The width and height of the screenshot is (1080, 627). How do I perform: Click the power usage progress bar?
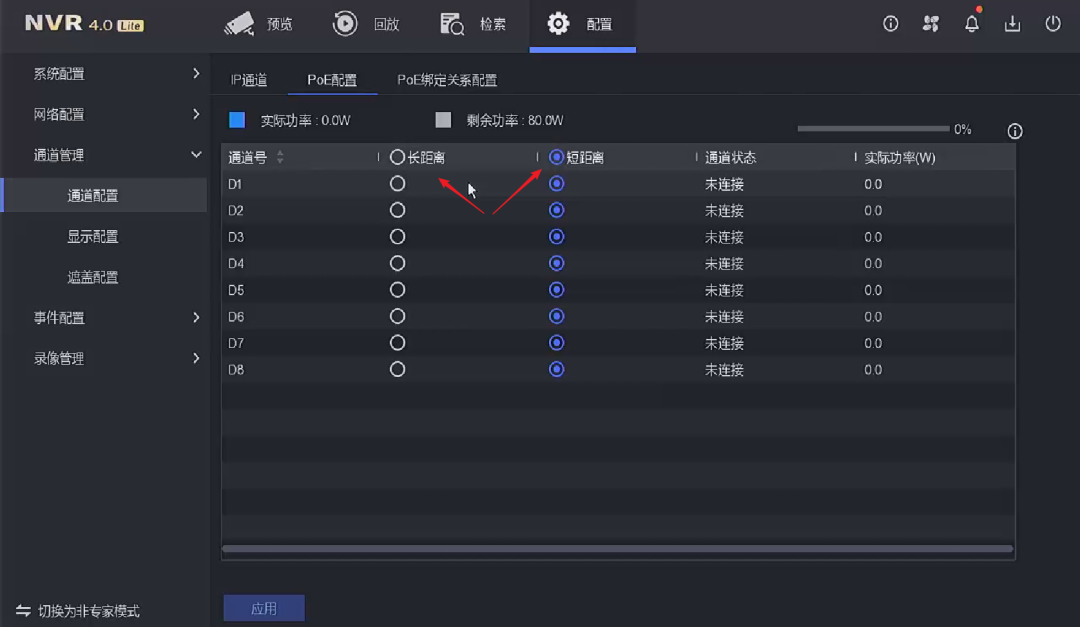click(873, 129)
